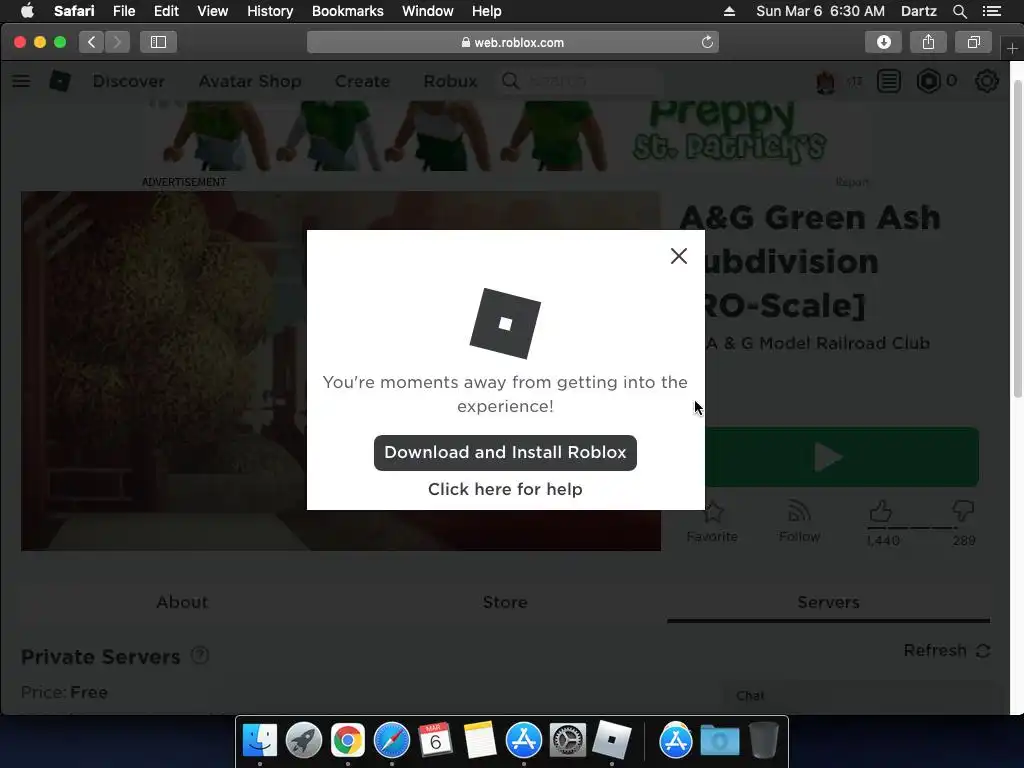Screen dimensions: 1024x768
Task: Open the Roblox settings gear
Action: [987, 81]
